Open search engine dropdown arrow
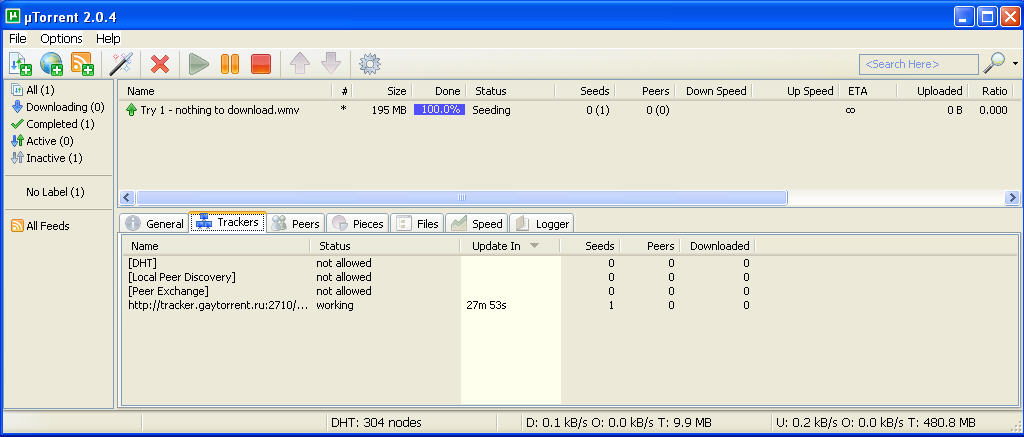 pyautogui.click(x=1016, y=64)
